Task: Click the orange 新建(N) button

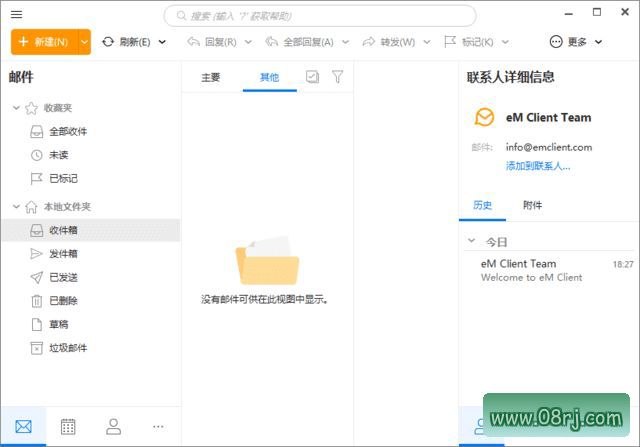Action: (44, 42)
